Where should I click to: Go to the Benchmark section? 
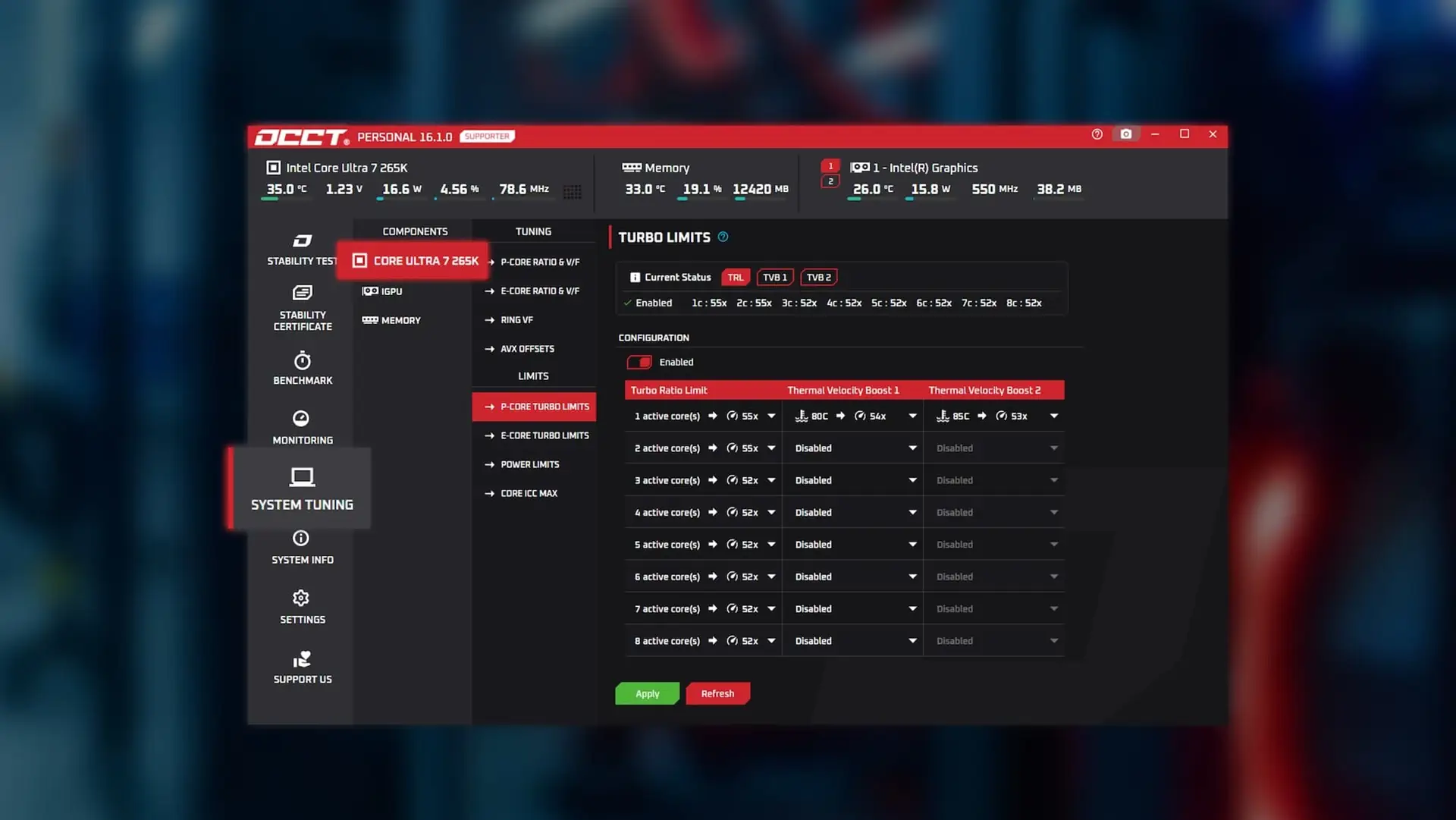click(x=302, y=368)
